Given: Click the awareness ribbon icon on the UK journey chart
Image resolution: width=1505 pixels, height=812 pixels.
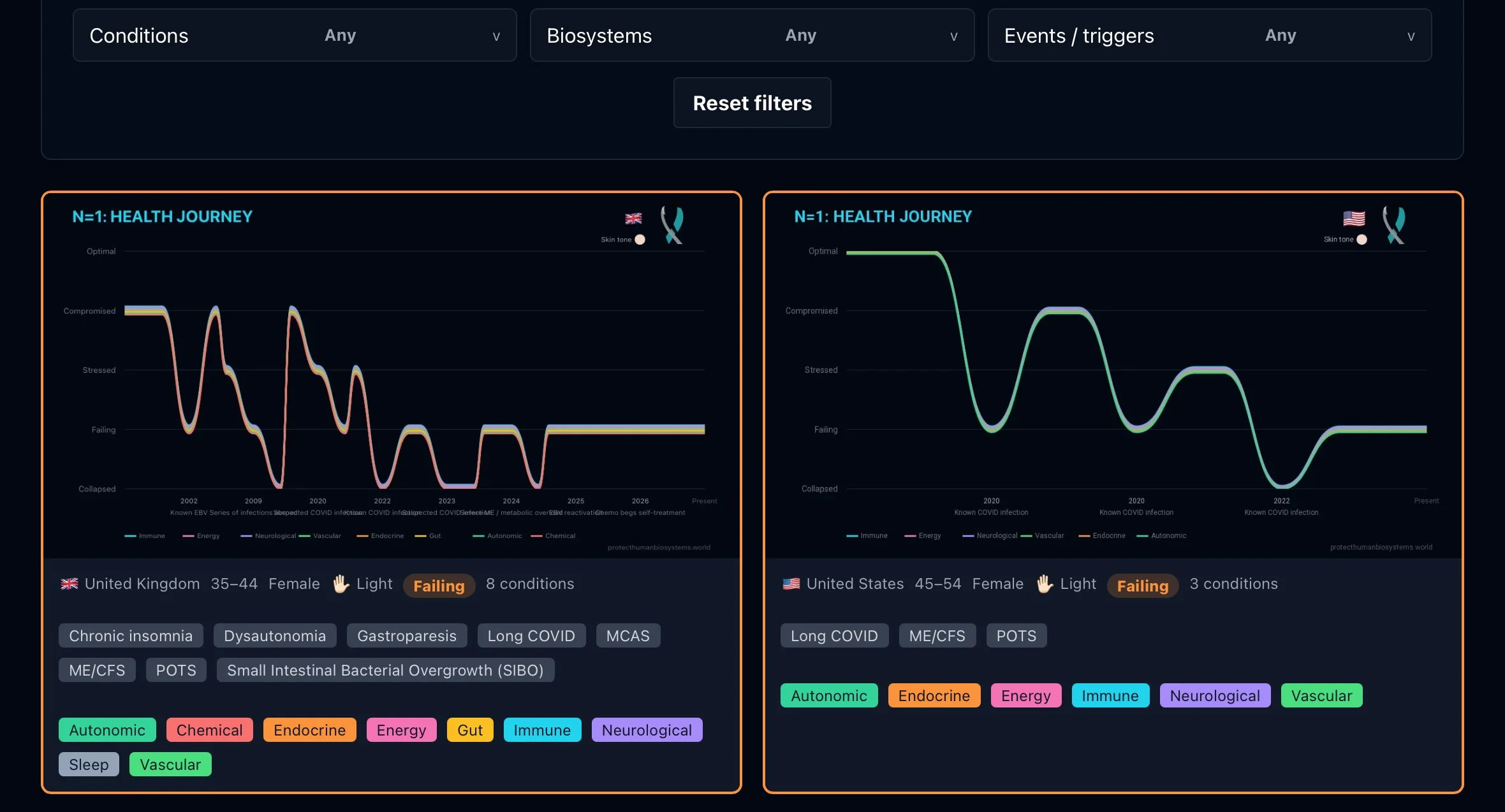Looking at the screenshot, I should coord(672,225).
